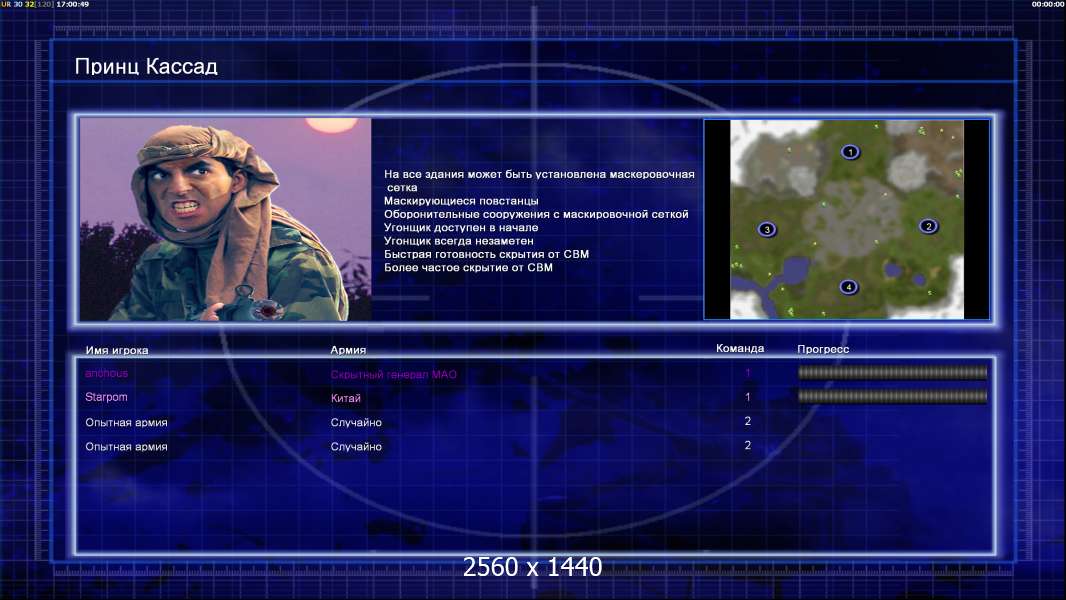Click the loading progress bar for Starpom

point(892,396)
